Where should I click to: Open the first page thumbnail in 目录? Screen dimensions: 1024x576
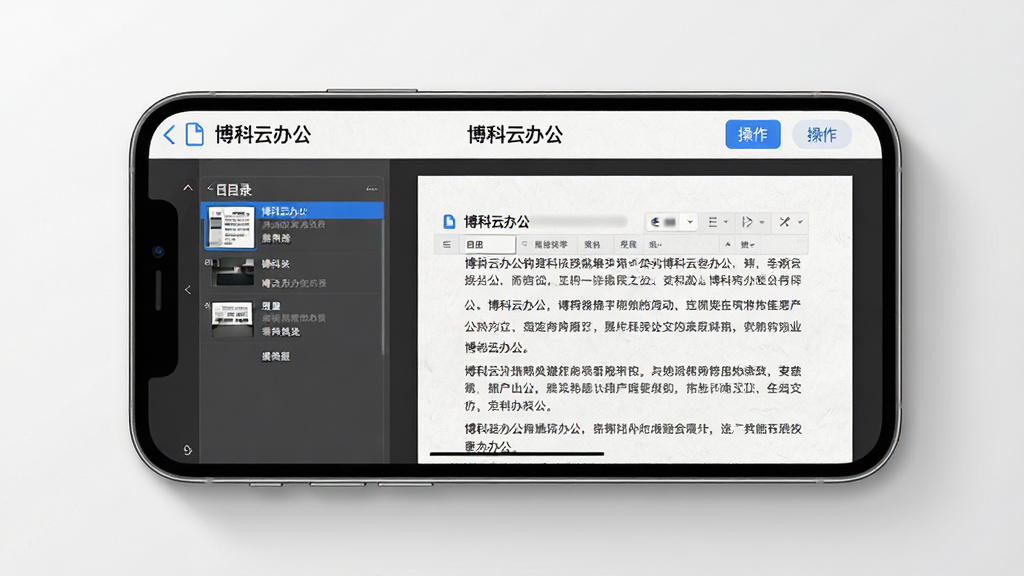click(x=230, y=227)
